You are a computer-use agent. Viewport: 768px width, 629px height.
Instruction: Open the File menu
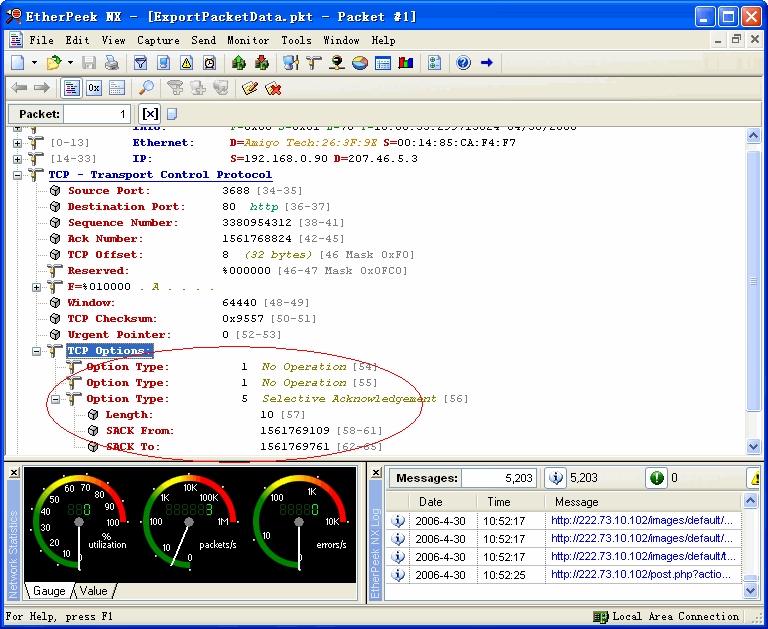click(x=41, y=40)
